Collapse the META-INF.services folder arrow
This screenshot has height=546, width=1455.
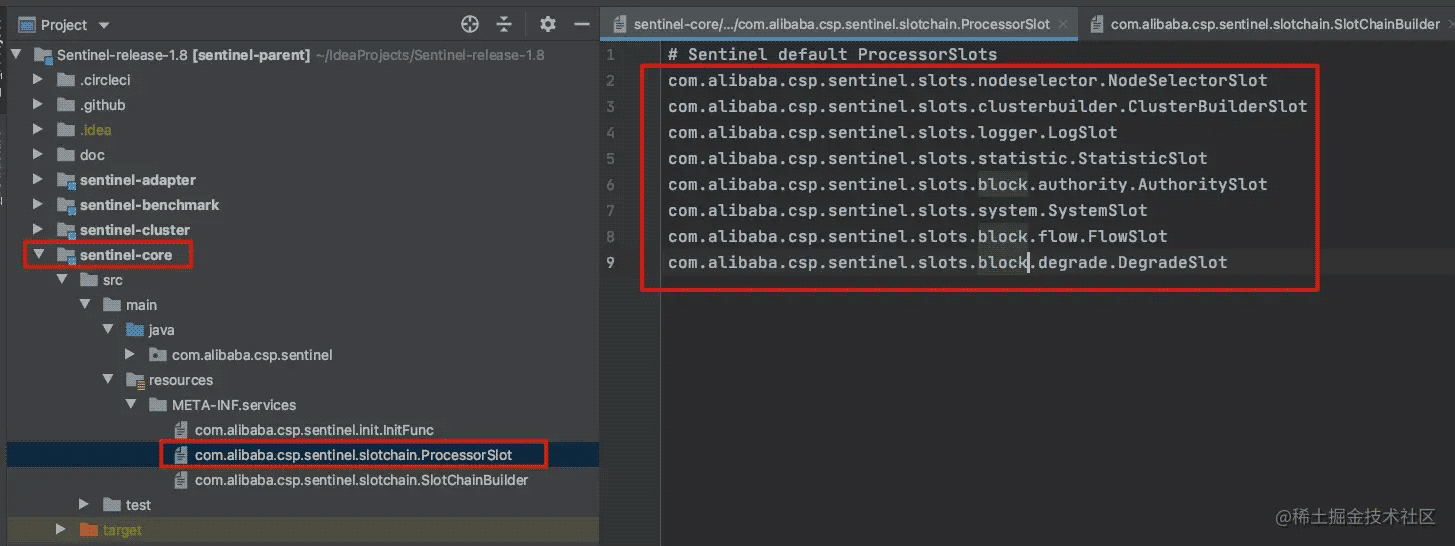pos(130,405)
